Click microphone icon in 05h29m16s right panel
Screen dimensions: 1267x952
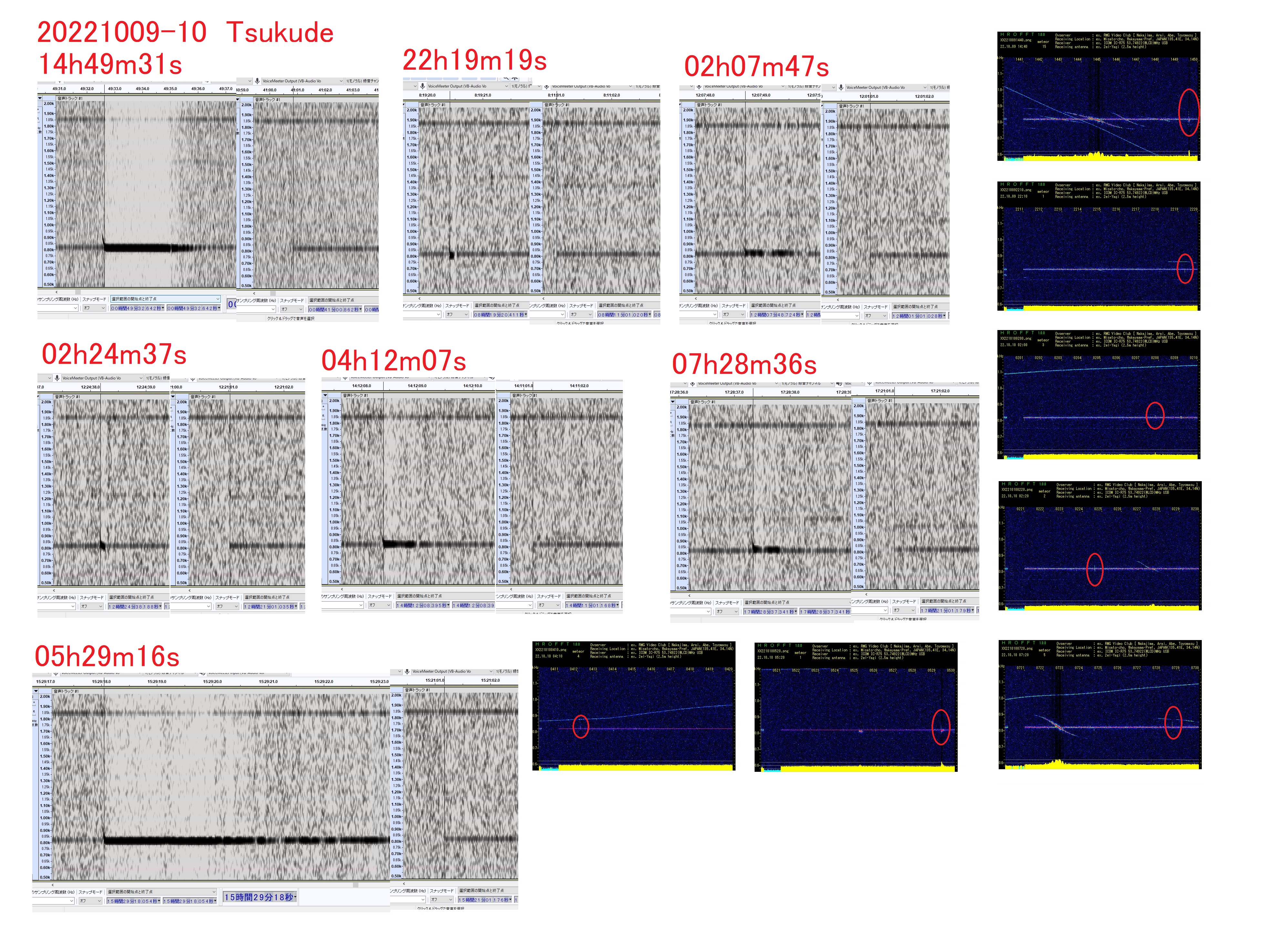(407, 671)
